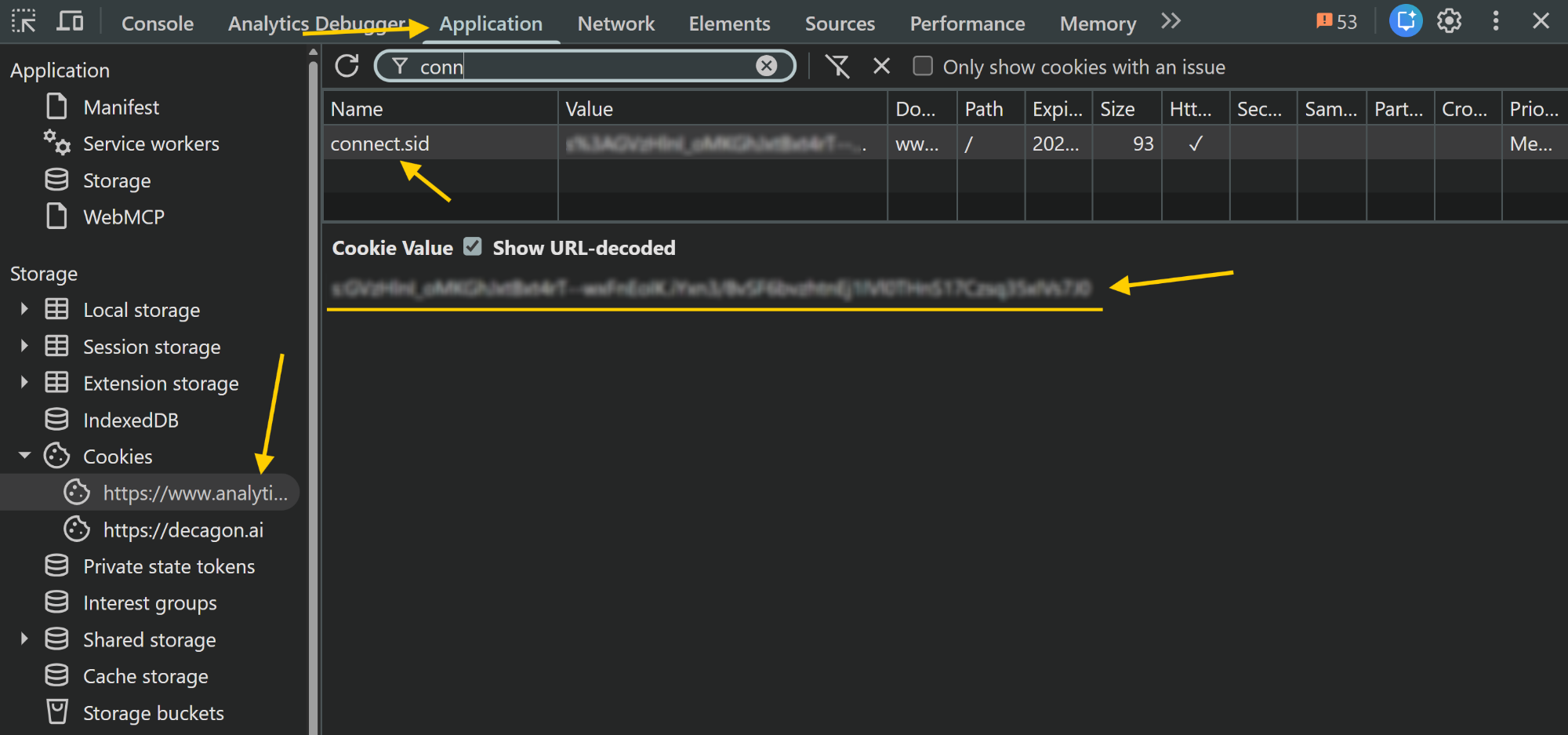This screenshot has width=1568, height=735.
Task: Open the 53 issues counter
Action: coord(1337,21)
